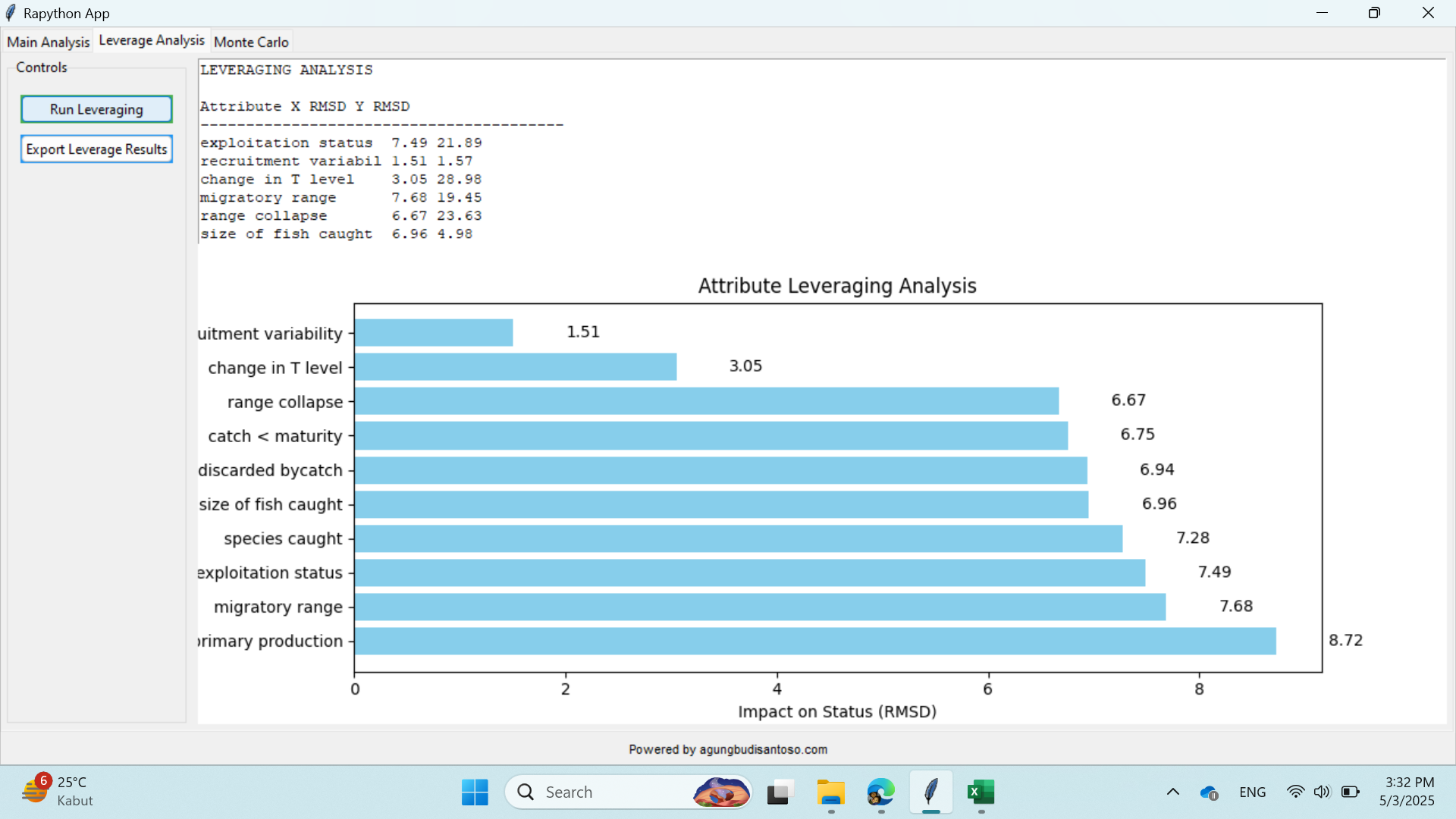Click the 8.72 value label
The height and width of the screenshot is (819, 1456).
click(1346, 641)
